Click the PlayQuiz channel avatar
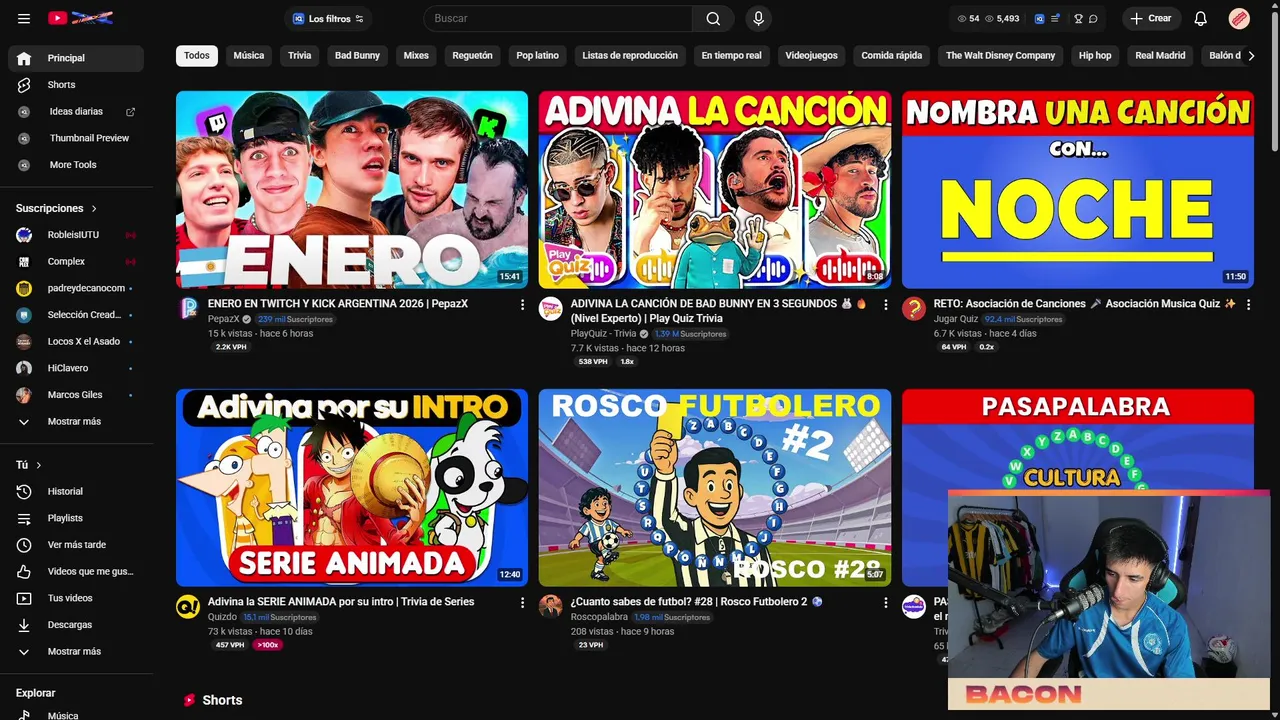Image resolution: width=1280 pixels, height=720 pixels. pos(551,308)
